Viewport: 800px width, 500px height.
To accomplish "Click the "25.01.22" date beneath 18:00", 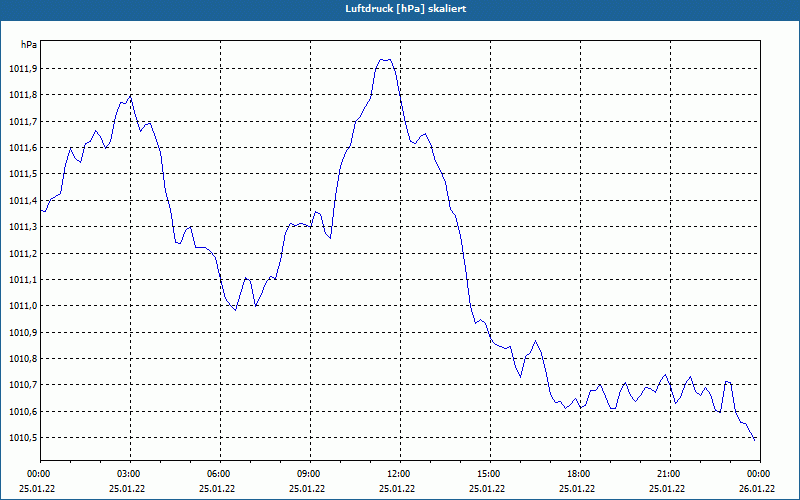I will click(577, 489).
